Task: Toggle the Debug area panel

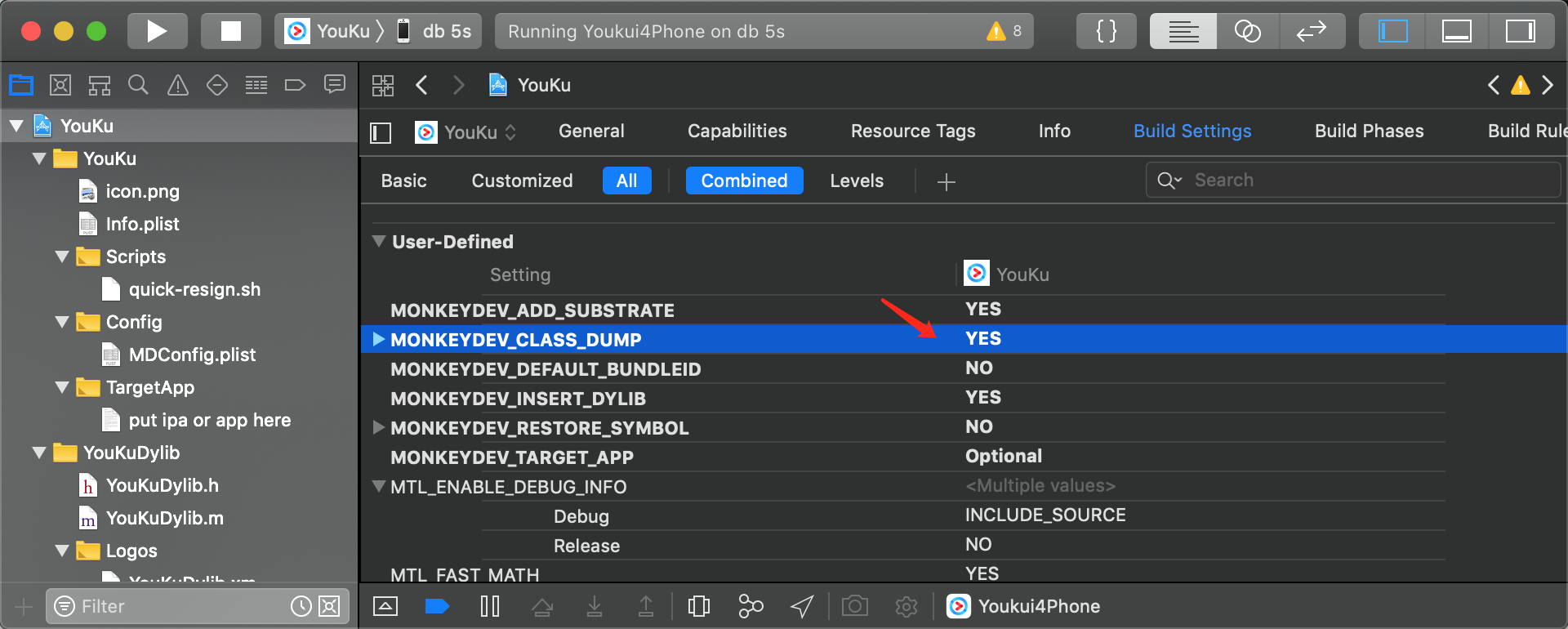Action: coord(1456,31)
